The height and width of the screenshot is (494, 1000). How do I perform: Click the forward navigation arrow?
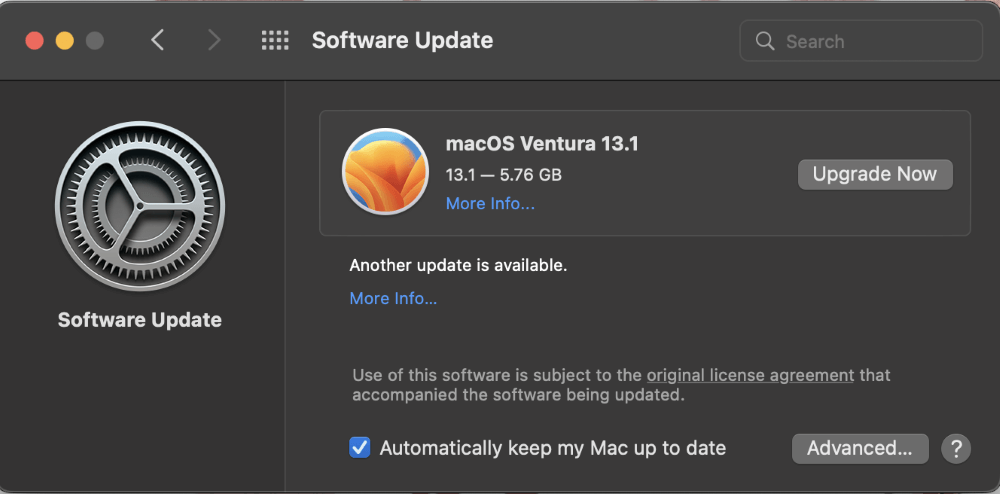point(213,41)
